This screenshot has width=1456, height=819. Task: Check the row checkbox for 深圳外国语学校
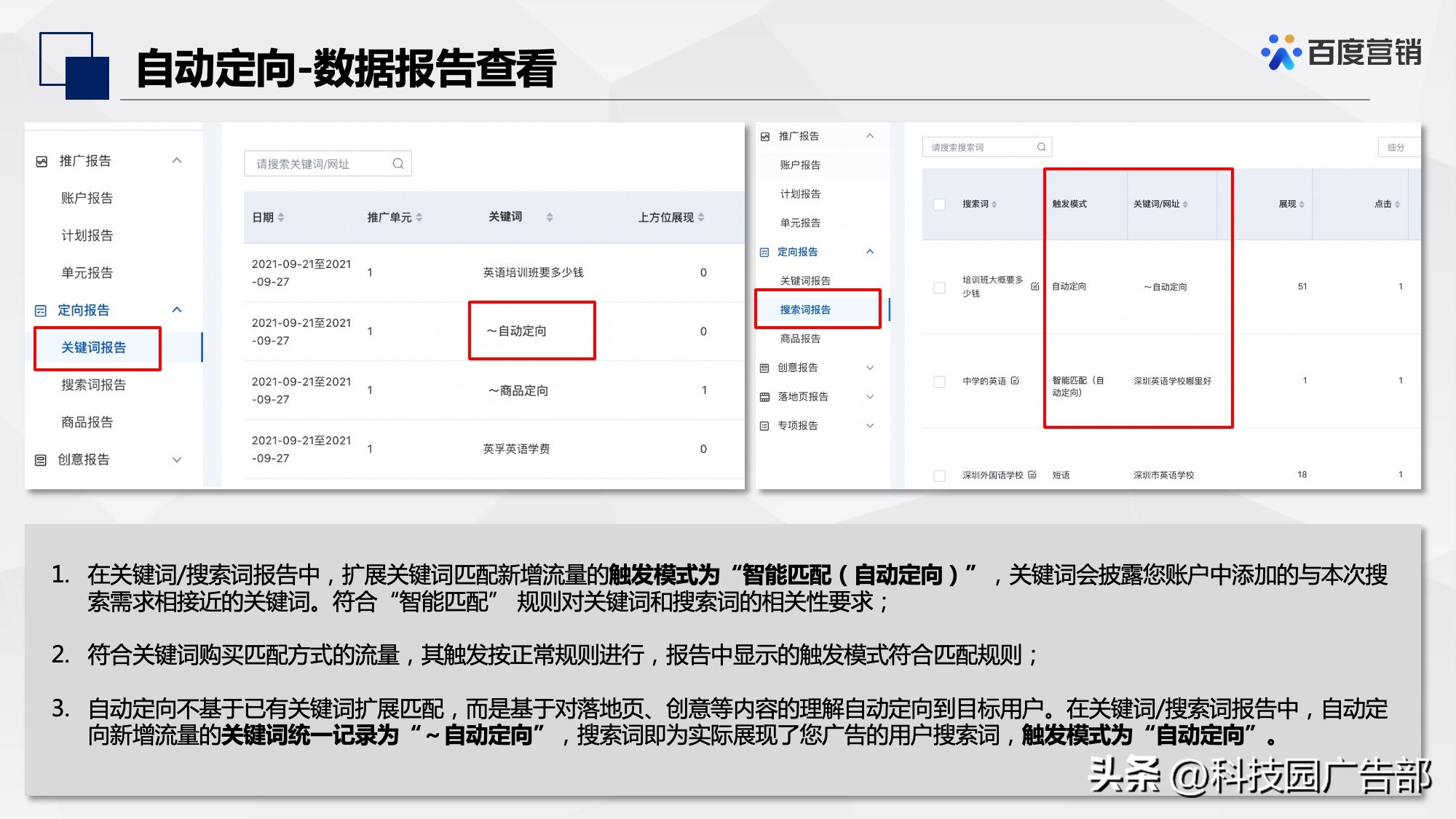(939, 477)
